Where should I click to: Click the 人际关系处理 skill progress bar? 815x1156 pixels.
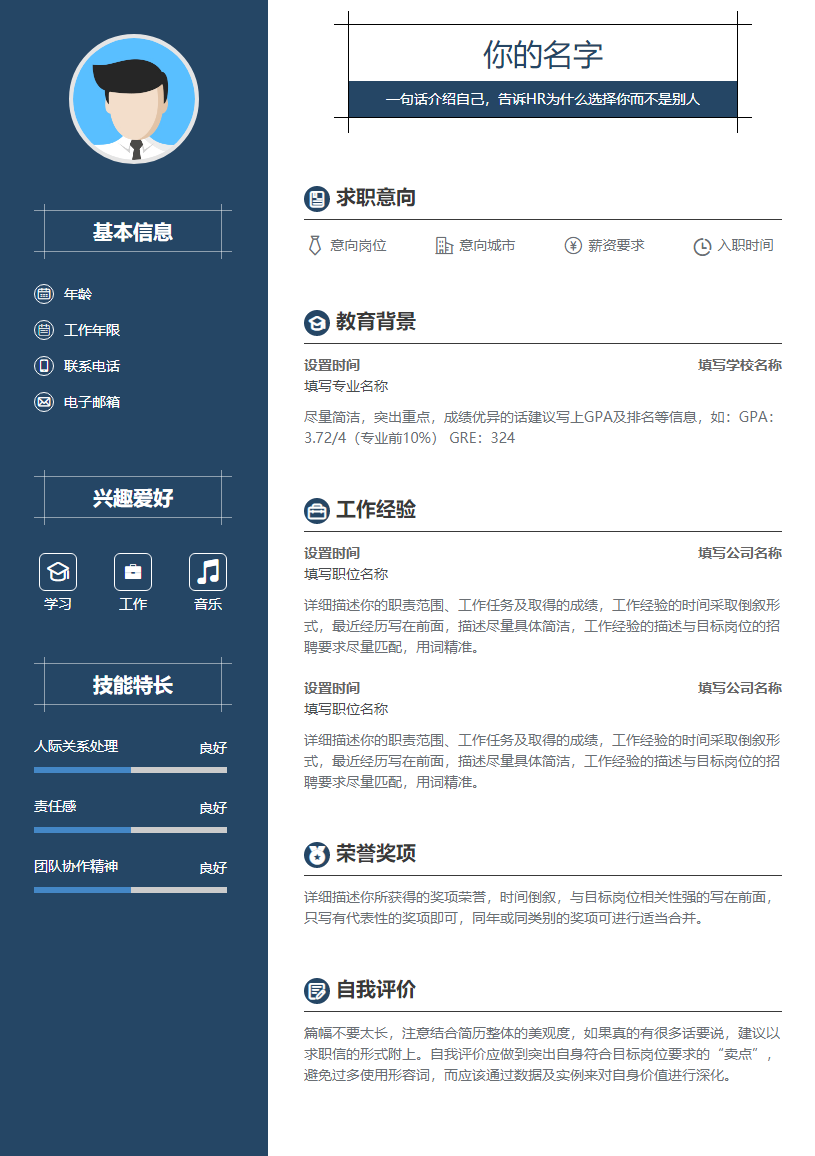131,770
